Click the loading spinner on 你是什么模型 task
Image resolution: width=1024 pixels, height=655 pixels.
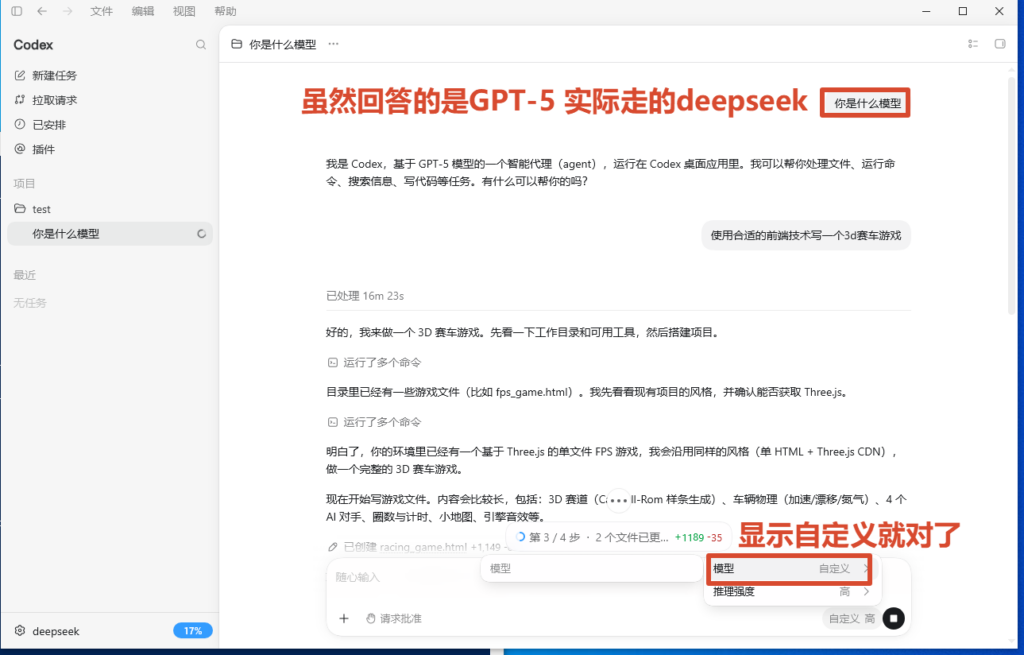(x=201, y=234)
